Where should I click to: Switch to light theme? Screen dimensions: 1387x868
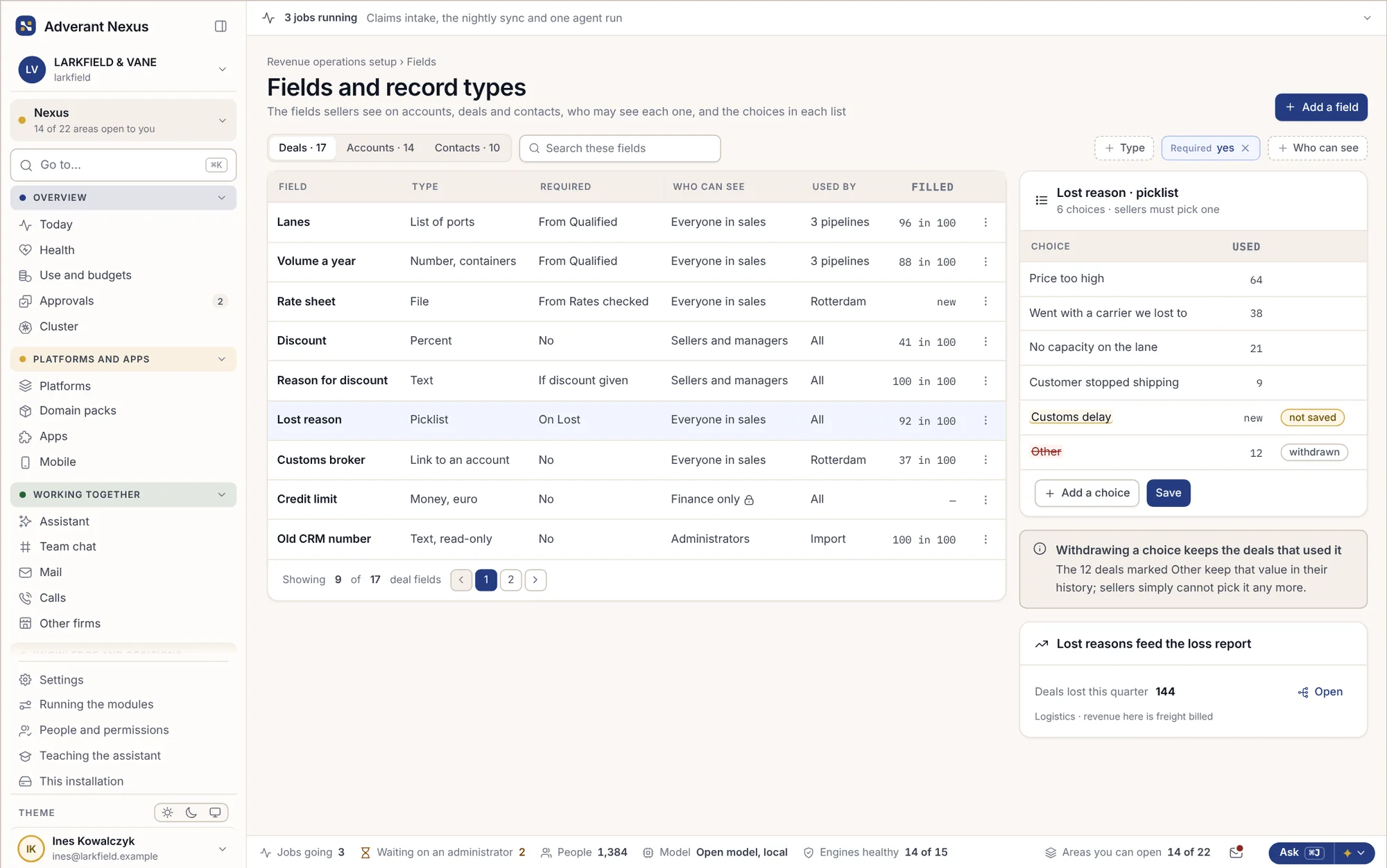pos(167,813)
